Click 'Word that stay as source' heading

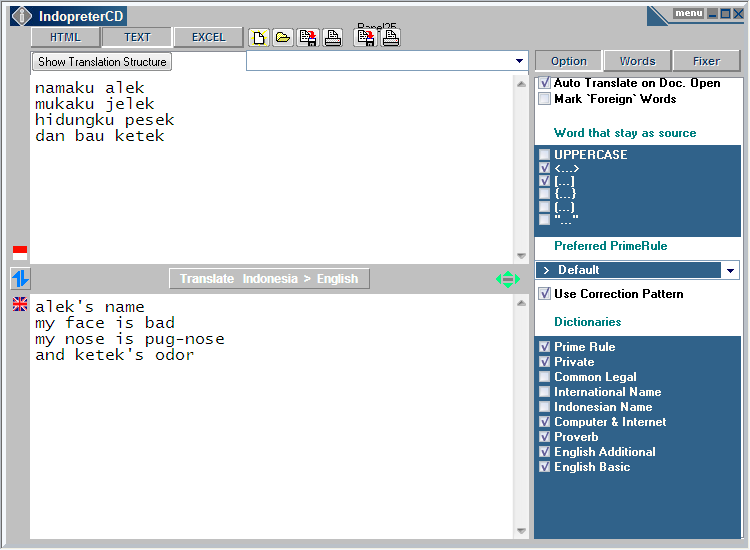click(625, 133)
